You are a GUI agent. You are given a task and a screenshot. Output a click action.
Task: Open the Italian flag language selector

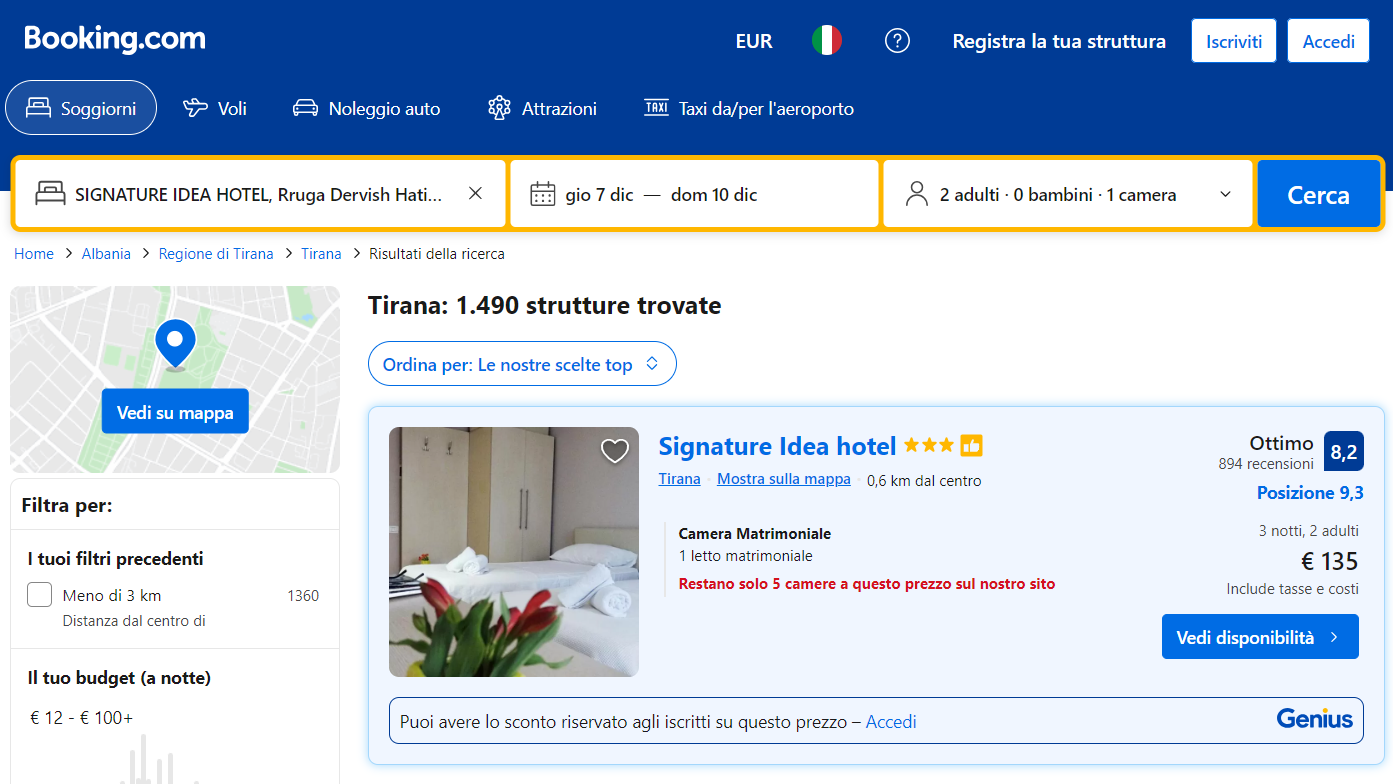pos(826,41)
